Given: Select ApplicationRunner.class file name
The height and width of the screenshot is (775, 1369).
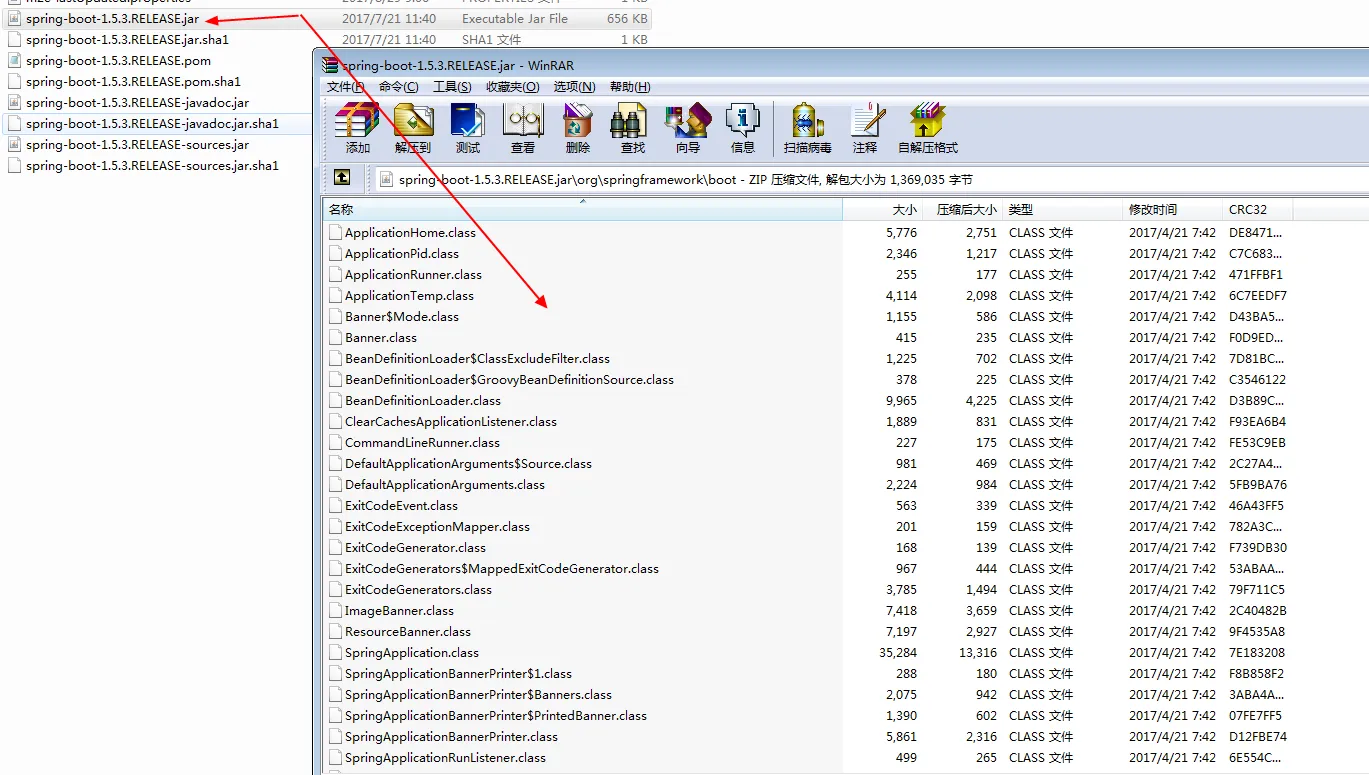Looking at the screenshot, I should pos(413,275).
